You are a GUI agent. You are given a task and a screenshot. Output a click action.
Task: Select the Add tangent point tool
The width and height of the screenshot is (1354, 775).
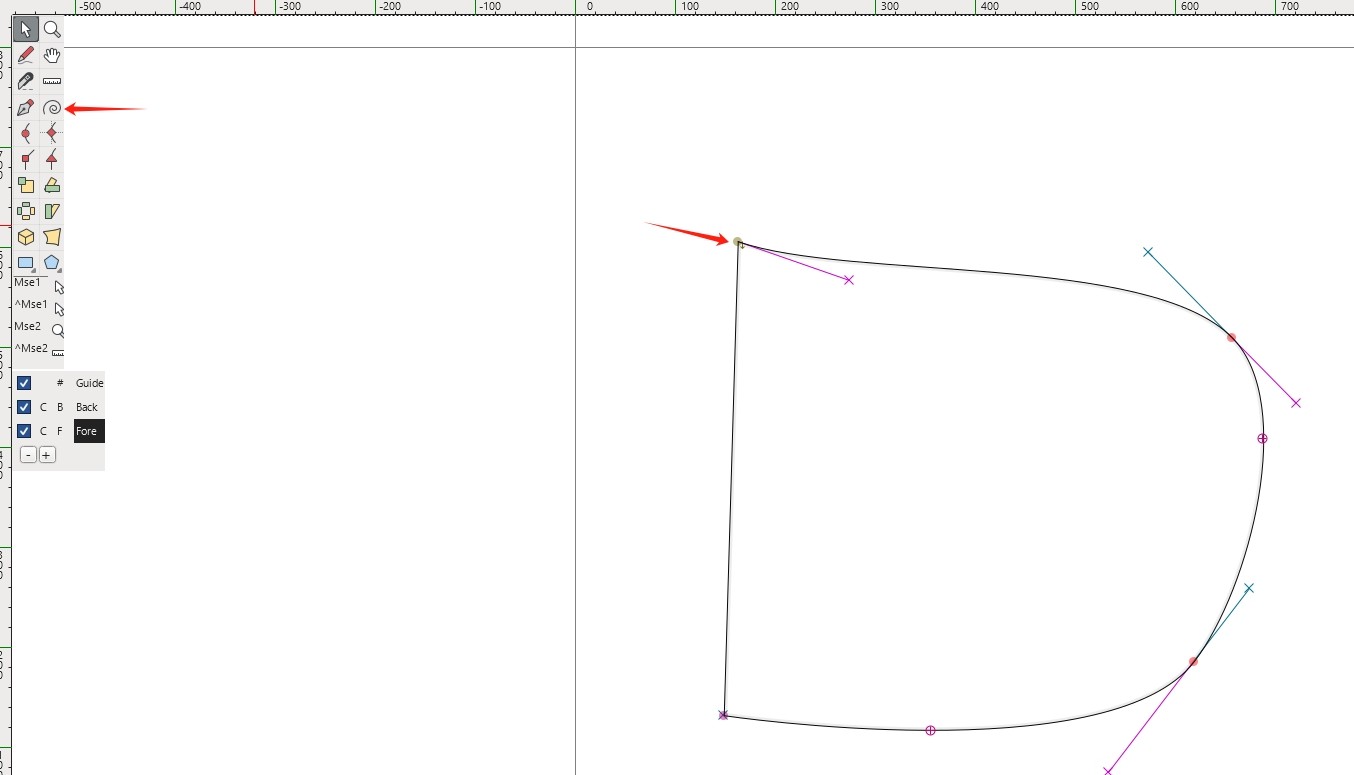pos(52,159)
